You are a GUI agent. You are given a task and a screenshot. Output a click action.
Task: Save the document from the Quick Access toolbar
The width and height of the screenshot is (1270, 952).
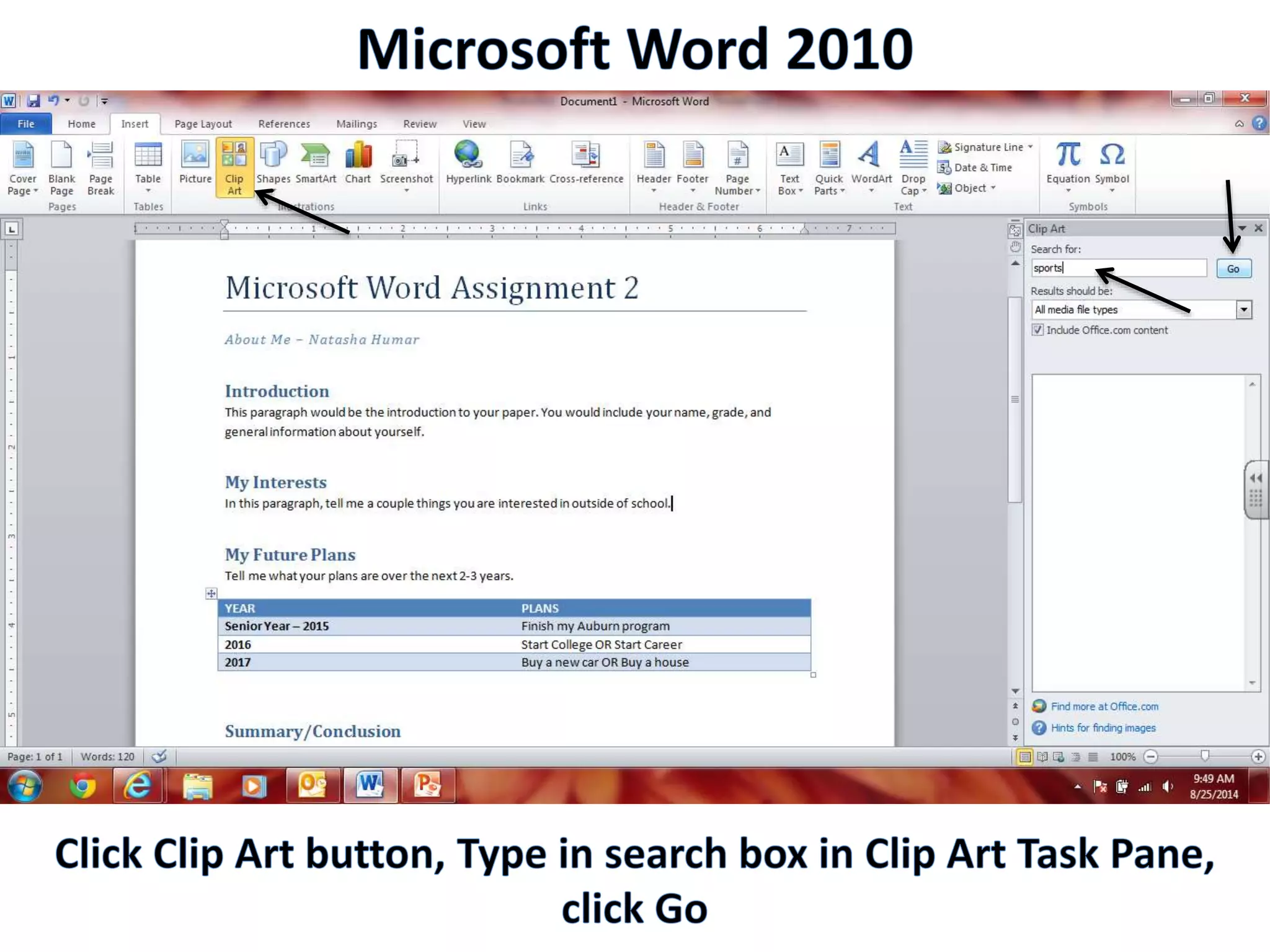click(33, 100)
